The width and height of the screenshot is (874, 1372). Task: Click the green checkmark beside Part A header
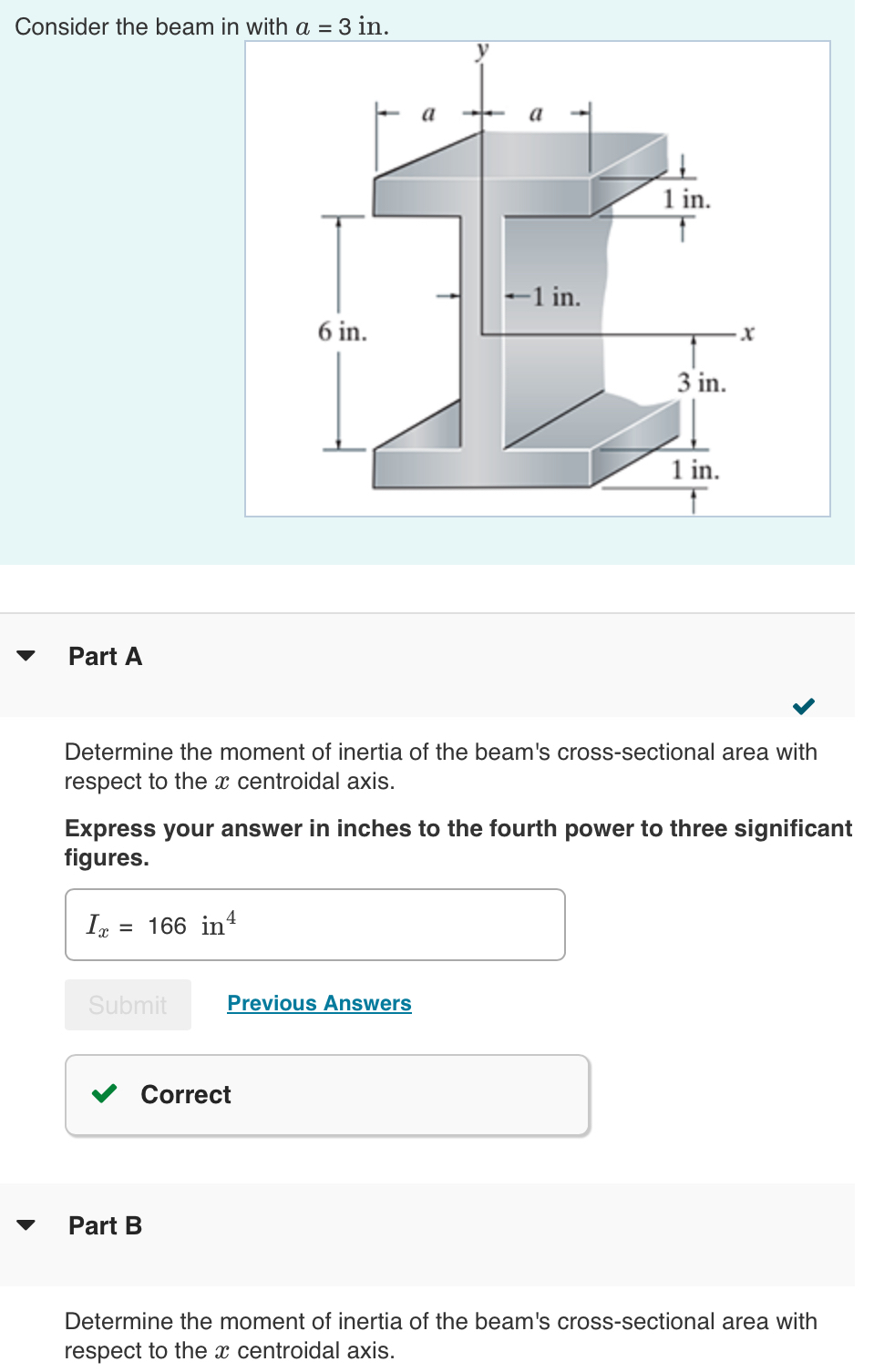coord(803,706)
